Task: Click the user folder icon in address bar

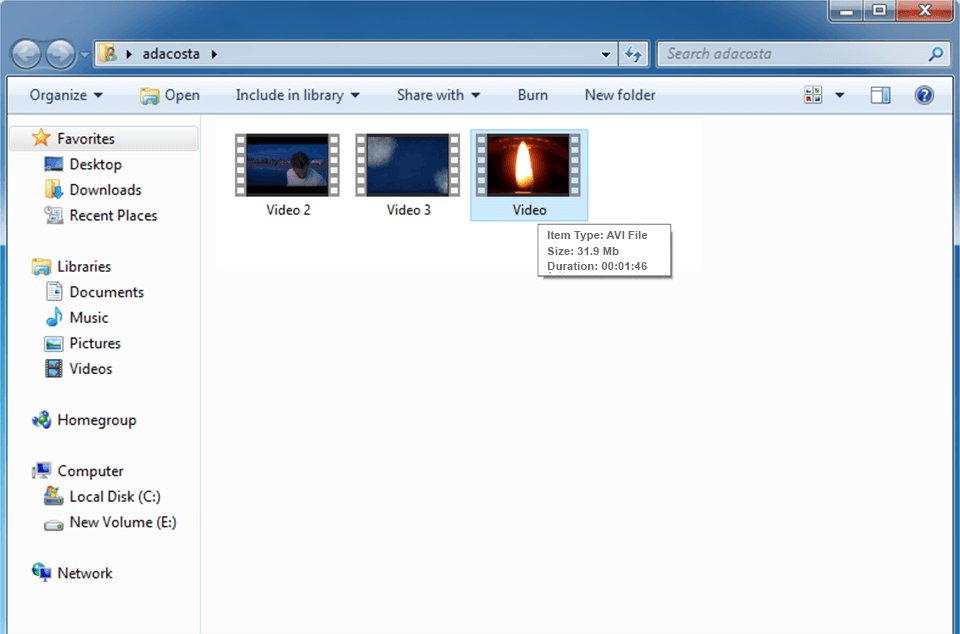Action: [108, 53]
